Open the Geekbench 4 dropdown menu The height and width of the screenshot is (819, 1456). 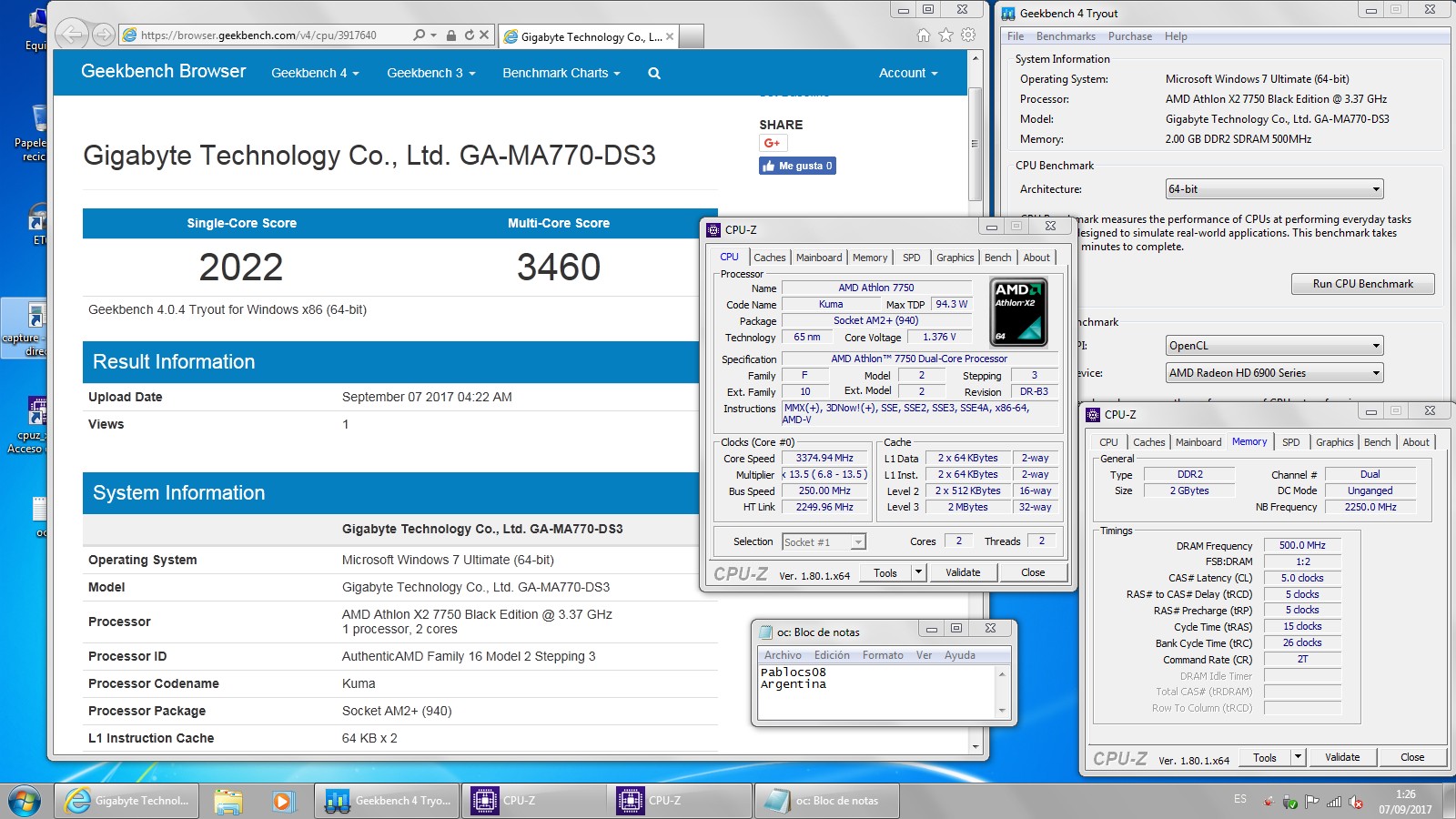[x=315, y=73]
